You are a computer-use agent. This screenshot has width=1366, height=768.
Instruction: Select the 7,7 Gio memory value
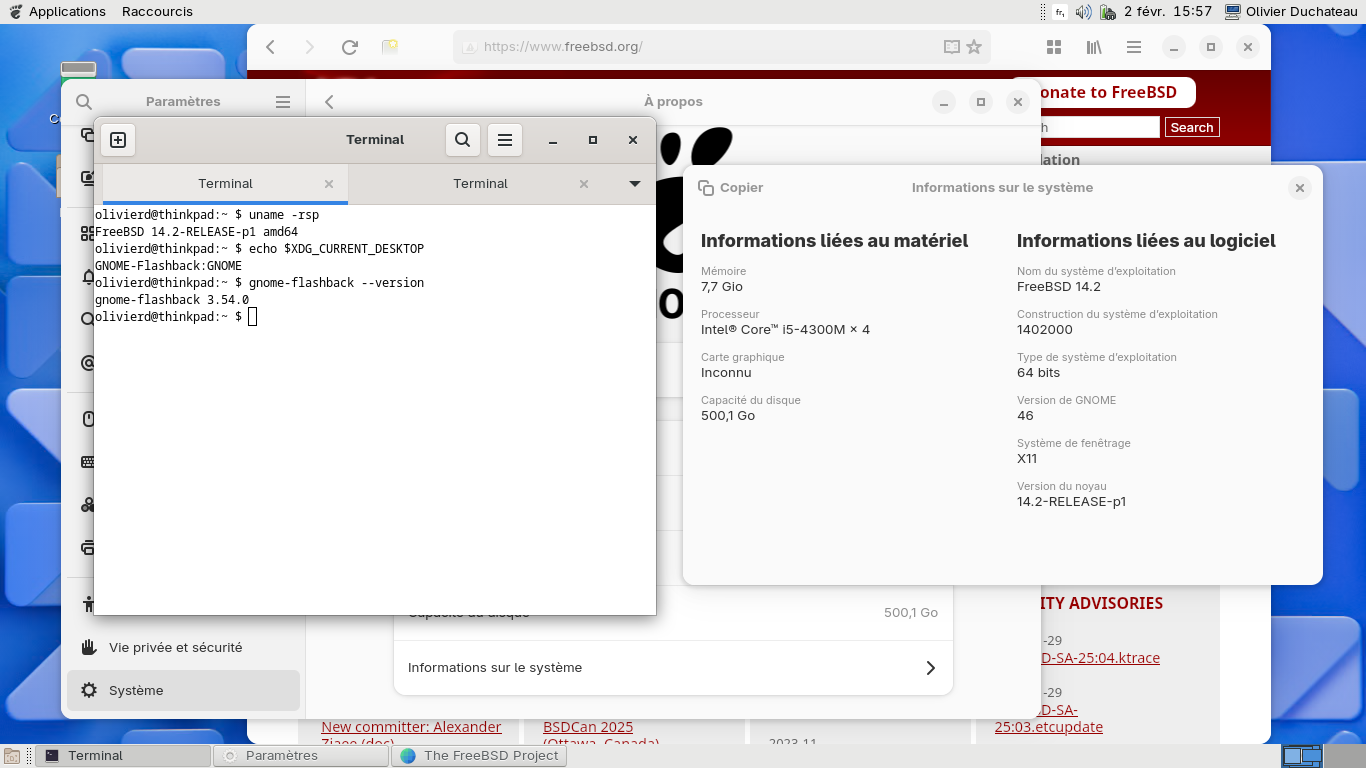(722, 287)
